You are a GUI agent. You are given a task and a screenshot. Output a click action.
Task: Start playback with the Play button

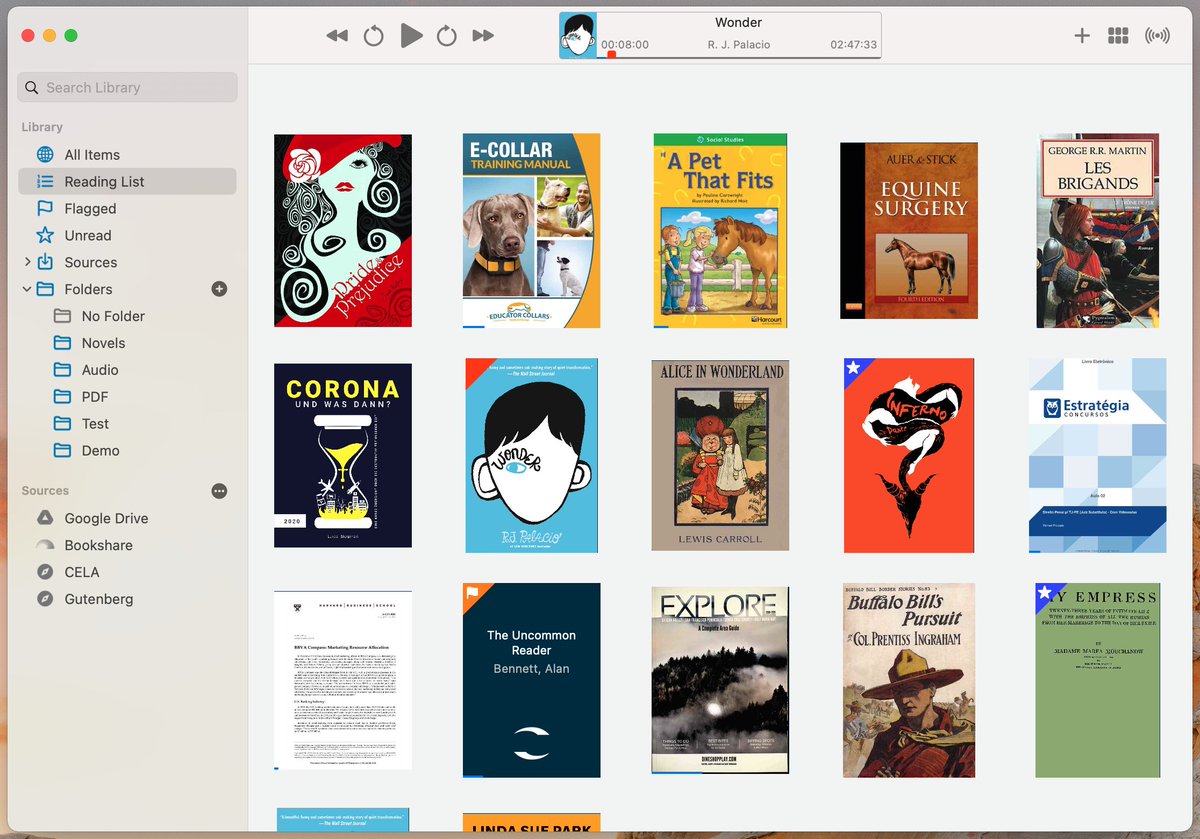click(x=411, y=36)
